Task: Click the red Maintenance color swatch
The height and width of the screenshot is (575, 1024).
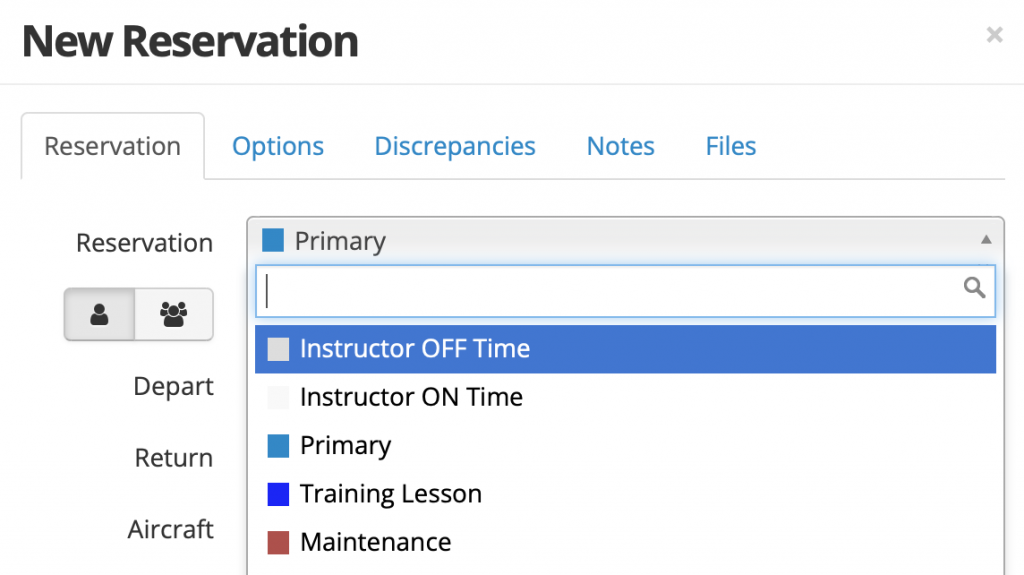Action: (278, 542)
